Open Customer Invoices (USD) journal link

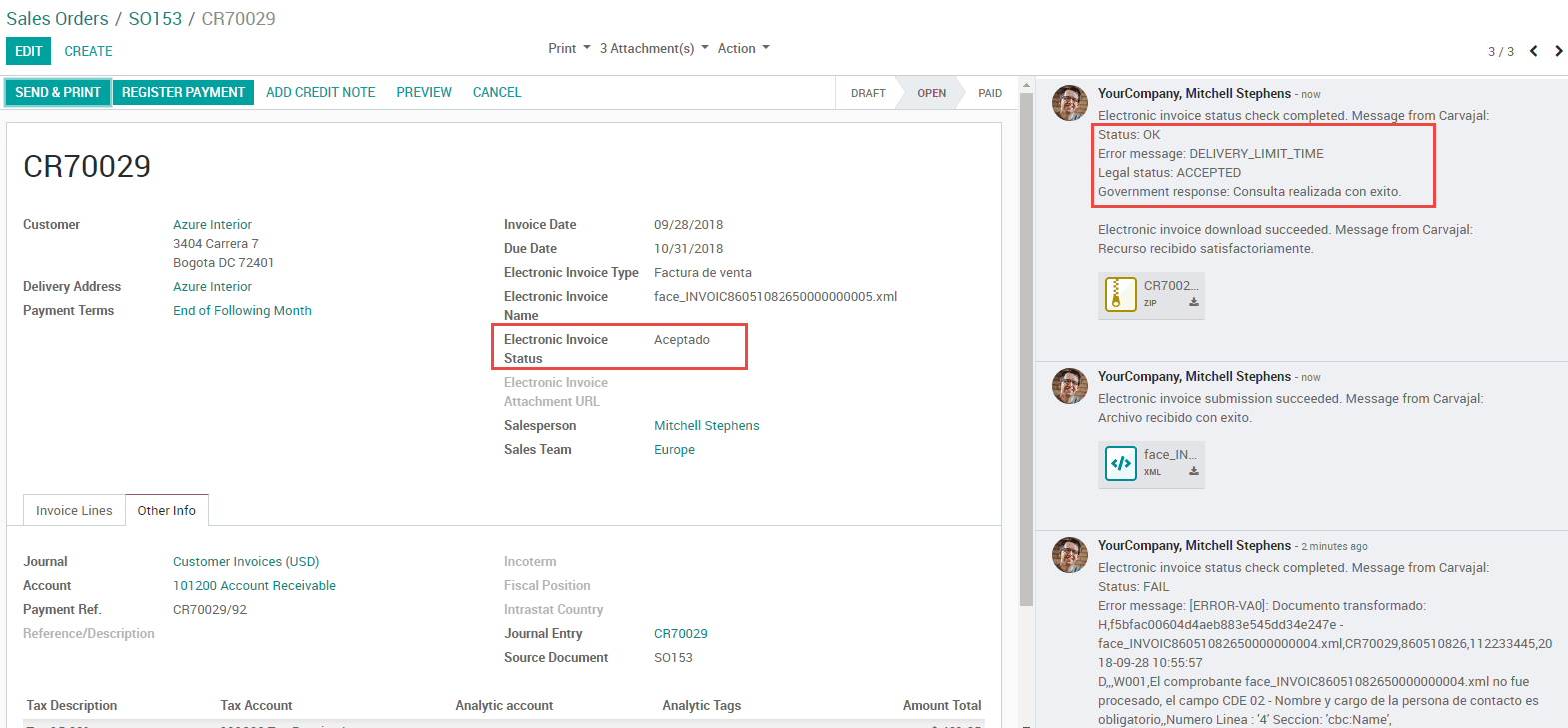coord(246,562)
